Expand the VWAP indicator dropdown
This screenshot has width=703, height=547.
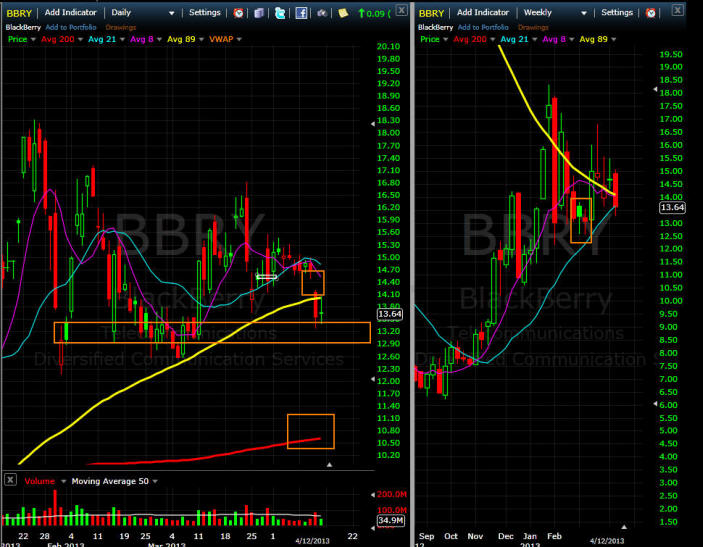(x=239, y=39)
